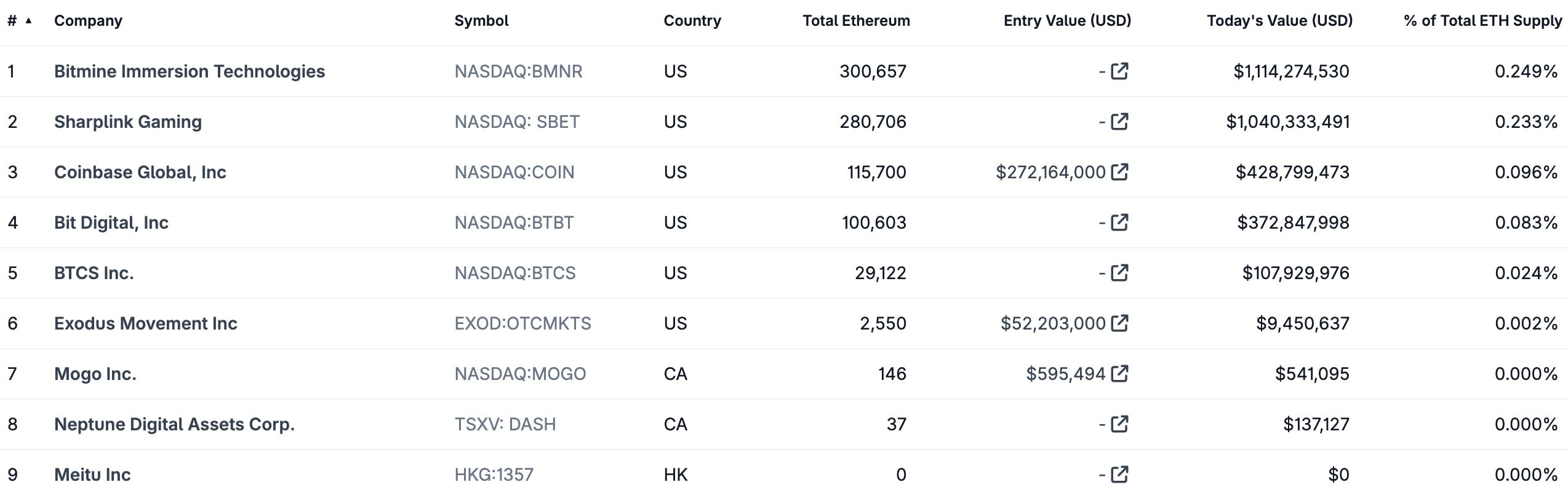The image size is (1568, 498).
Task: Select the NASDAQ:BMNR symbol
Action: 518,71
